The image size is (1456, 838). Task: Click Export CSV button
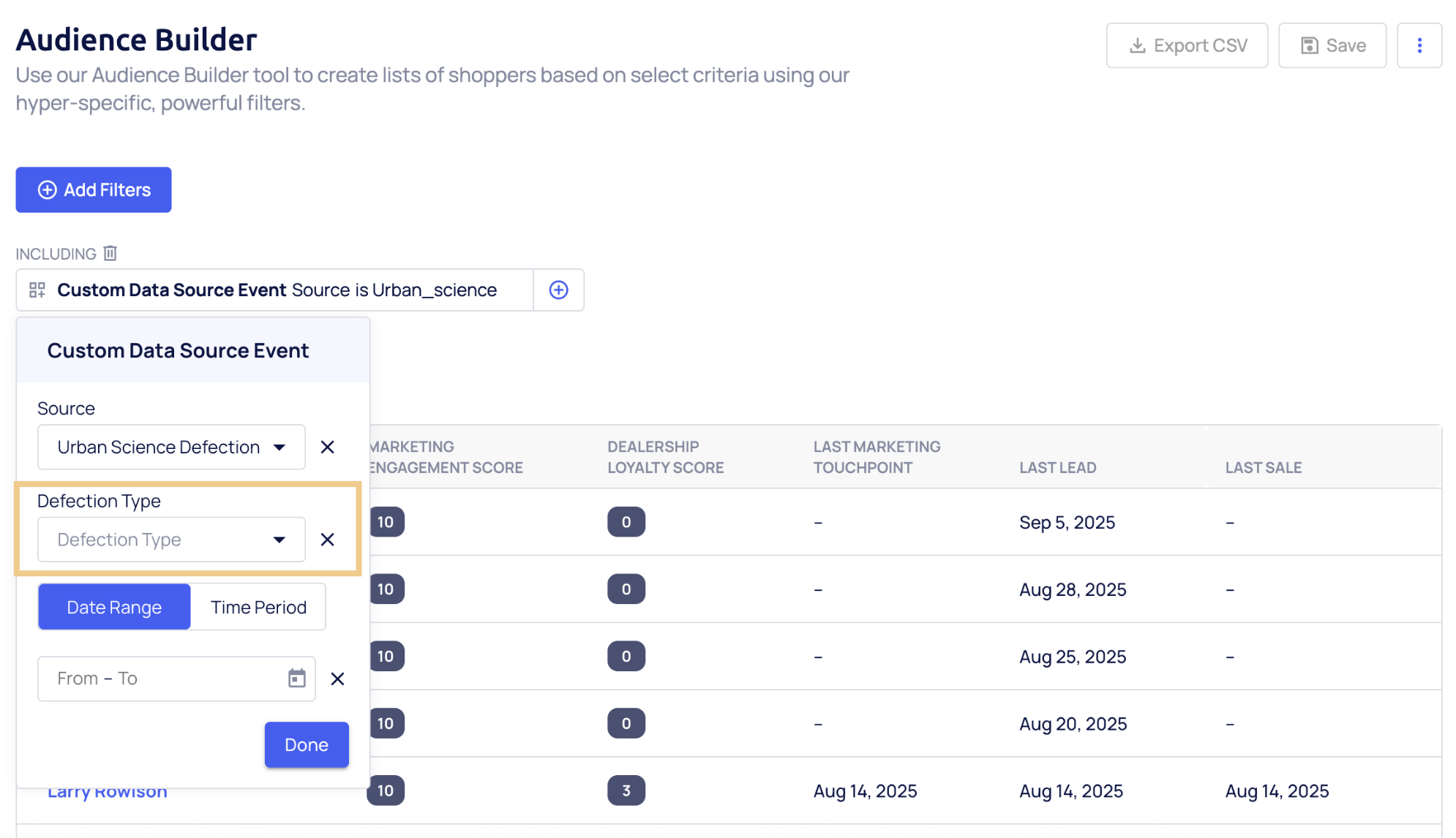coord(1187,45)
